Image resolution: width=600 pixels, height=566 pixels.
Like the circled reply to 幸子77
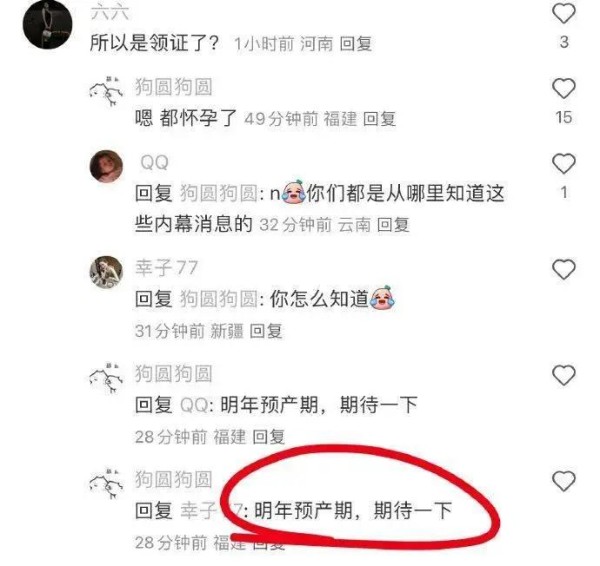click(564, 481)
